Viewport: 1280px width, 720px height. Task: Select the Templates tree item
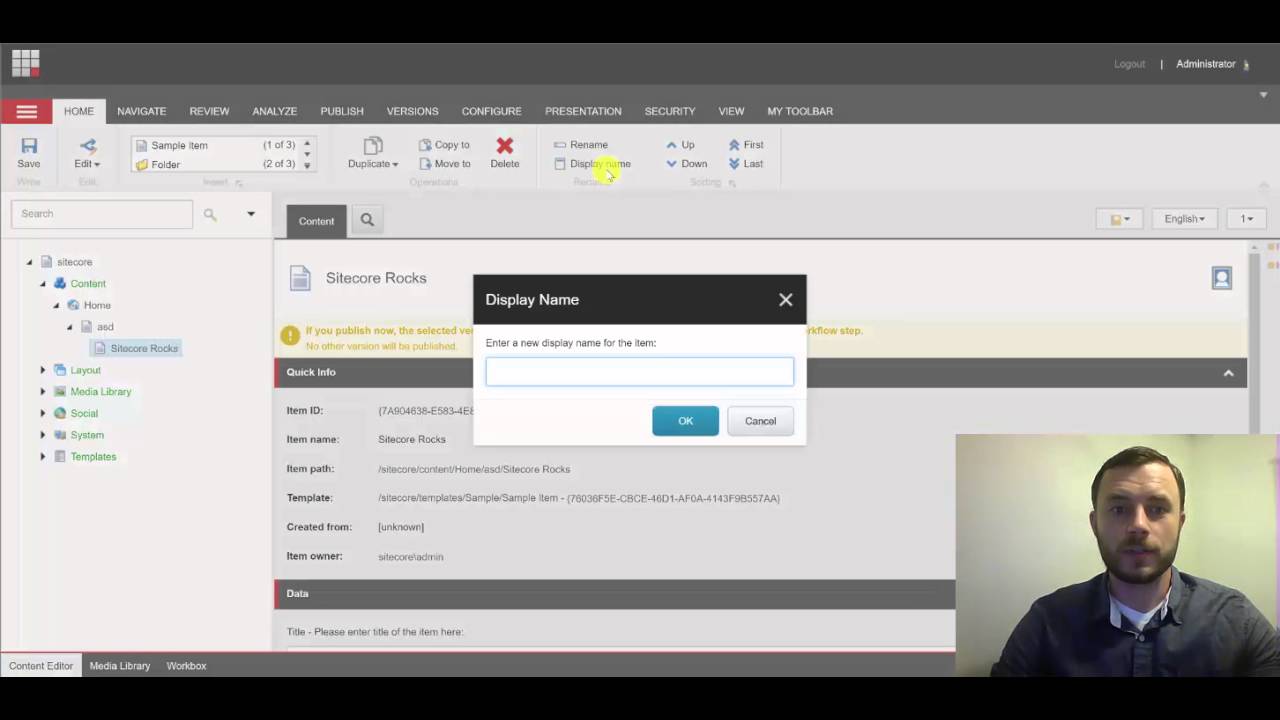click(93, 457)
